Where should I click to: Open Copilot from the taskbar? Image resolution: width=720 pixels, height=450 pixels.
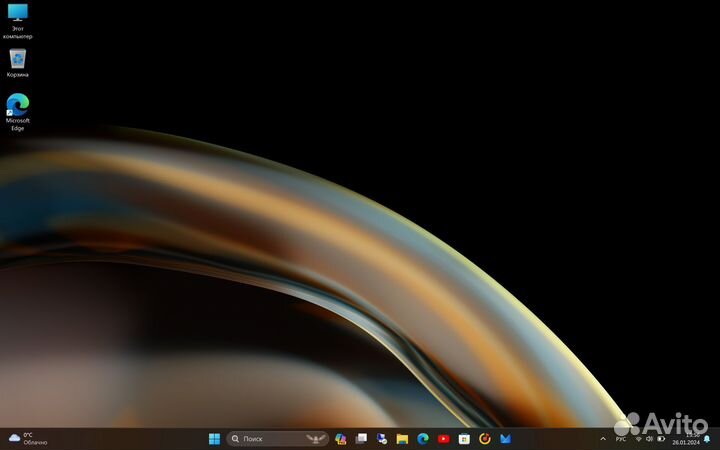tap(341, 438)
